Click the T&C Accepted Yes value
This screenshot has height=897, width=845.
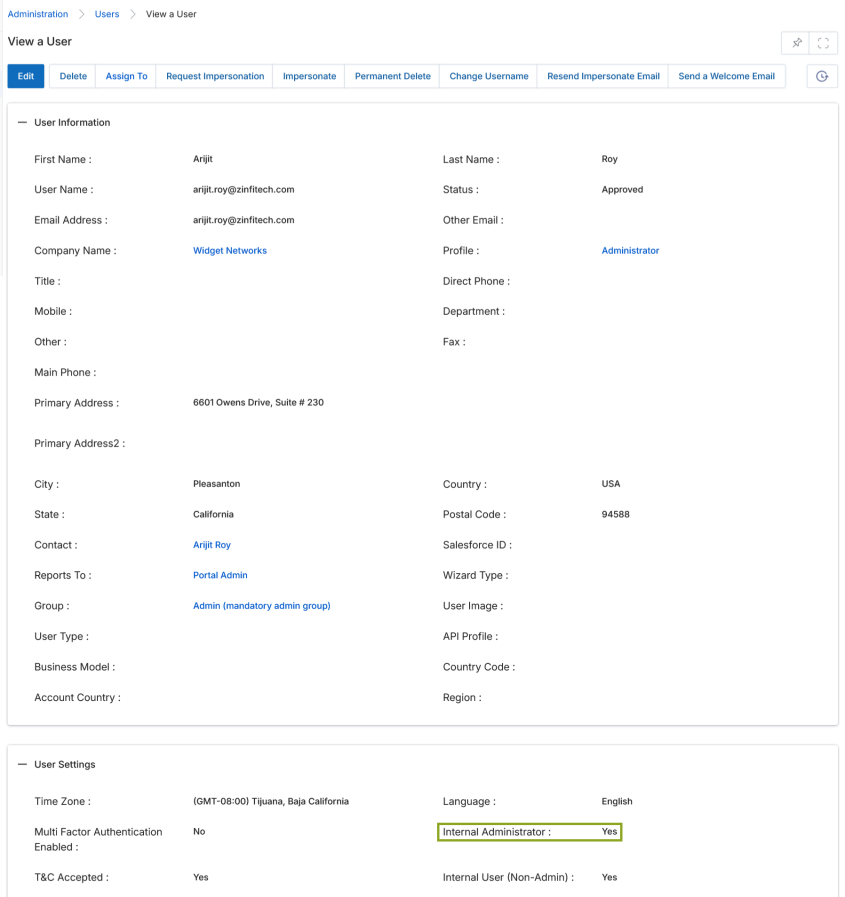point(201,877)
